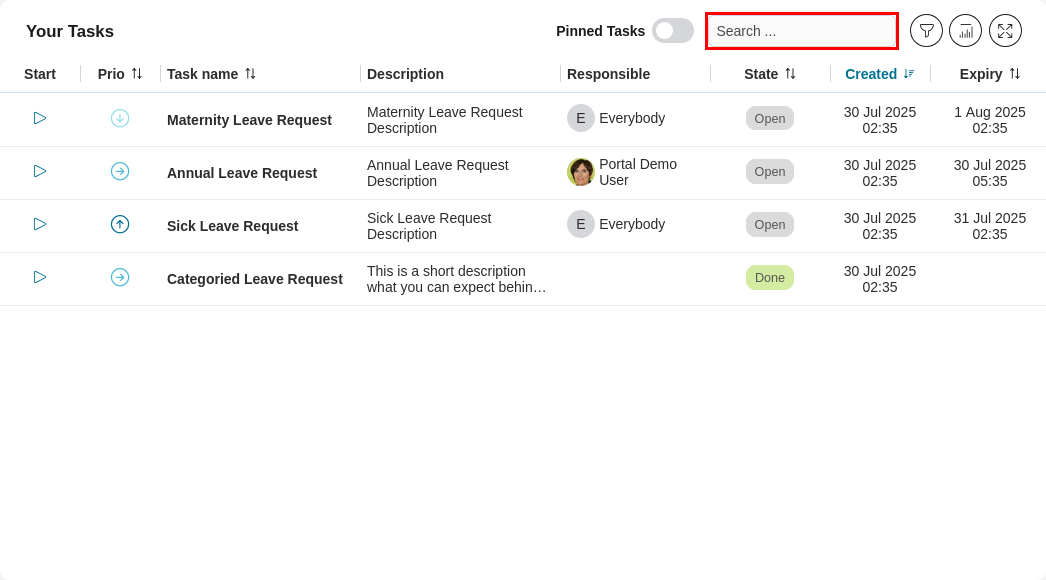Click the down-arrow priority icon for Maternity Leave Request
The height and width of the screenshot is (580, 1046).
click(x=120, y=118)
